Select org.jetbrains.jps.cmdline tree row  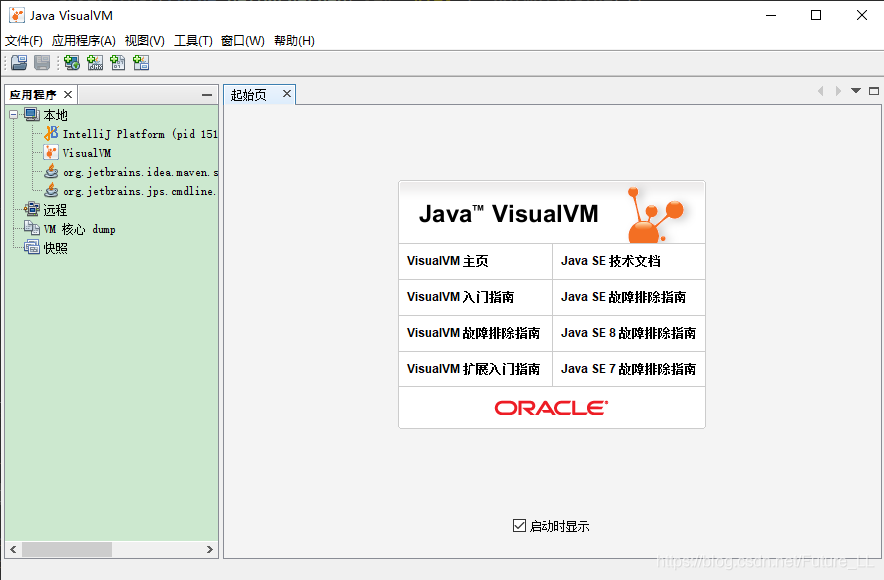tap(139, 192)
